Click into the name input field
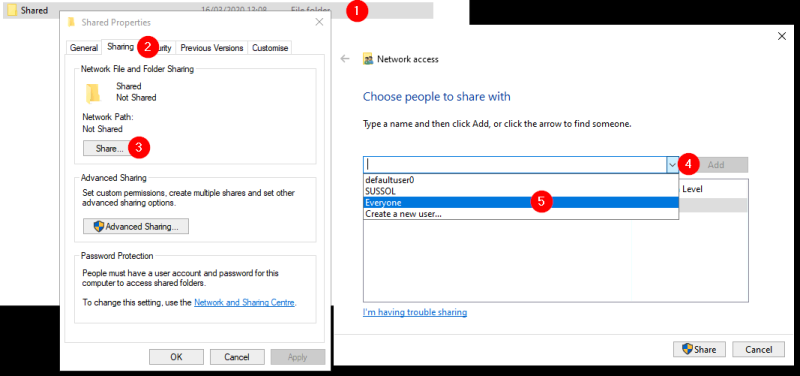The image size is (800, 376). (x=515, y=165)
